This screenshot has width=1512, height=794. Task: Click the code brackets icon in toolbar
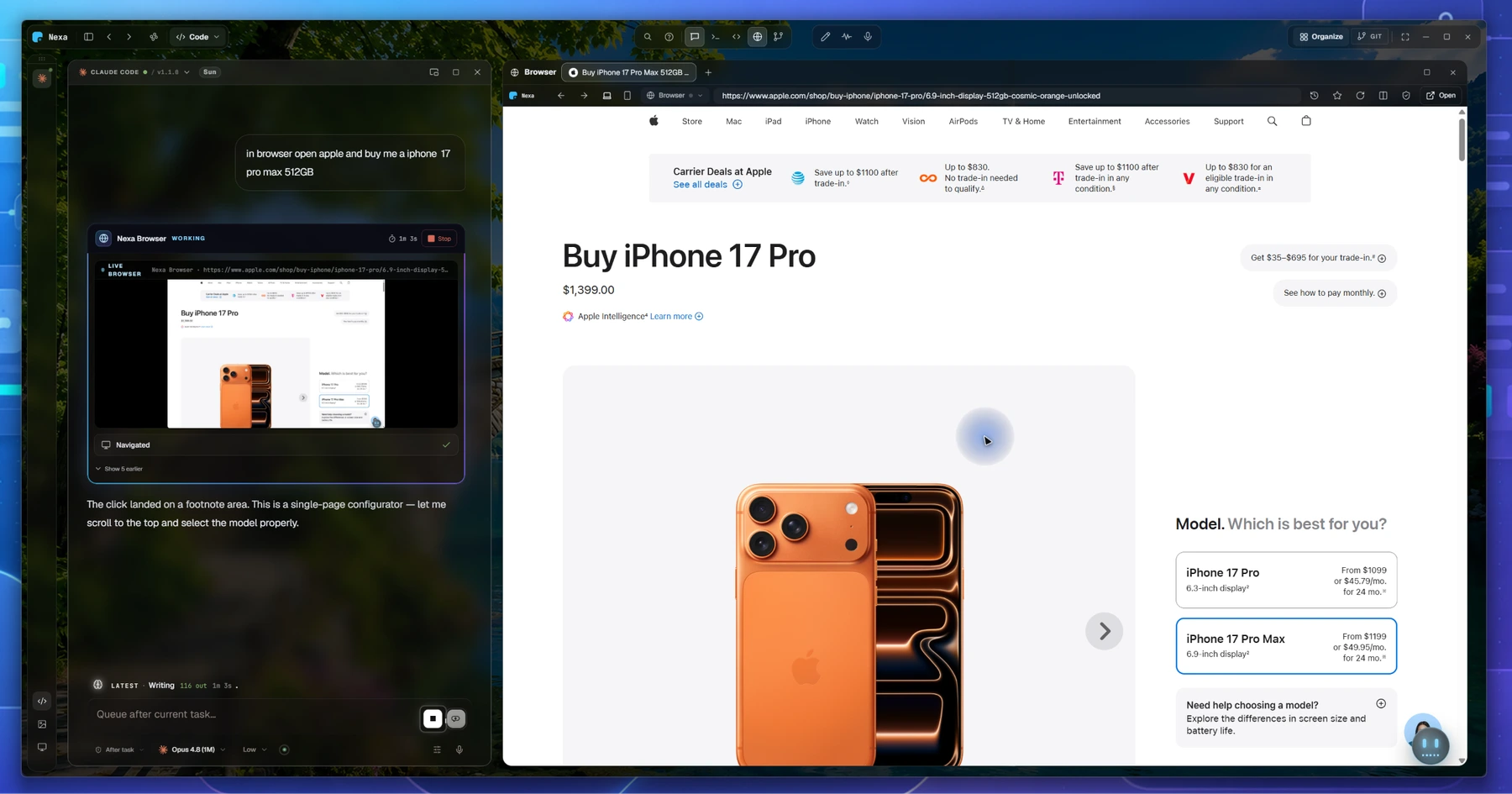click(737, 37)
